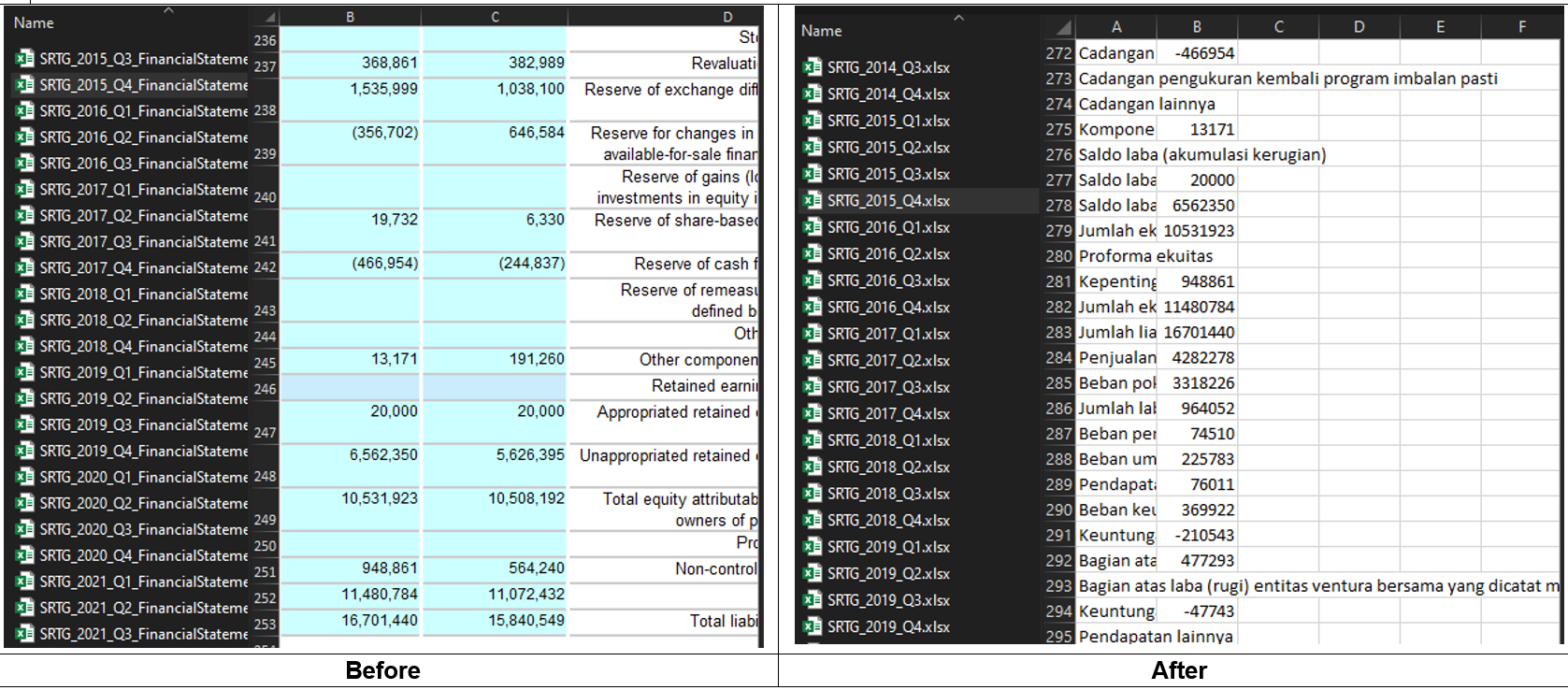Click Excel icon of SRTG_2017_Q4_FinancialStatement file
1568x690 pixels.
(24, 268)
